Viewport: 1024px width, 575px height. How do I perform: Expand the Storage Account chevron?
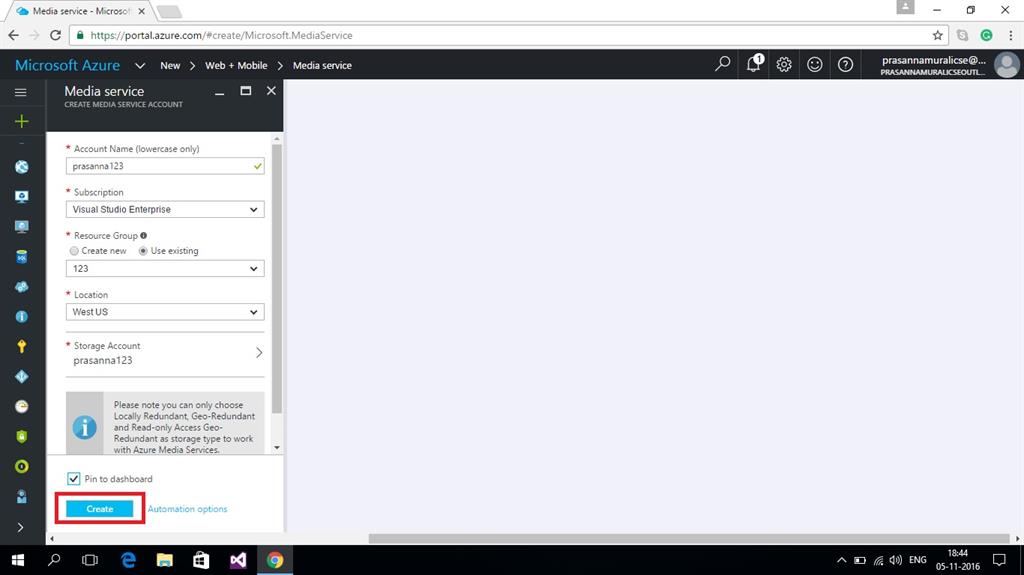259,353
